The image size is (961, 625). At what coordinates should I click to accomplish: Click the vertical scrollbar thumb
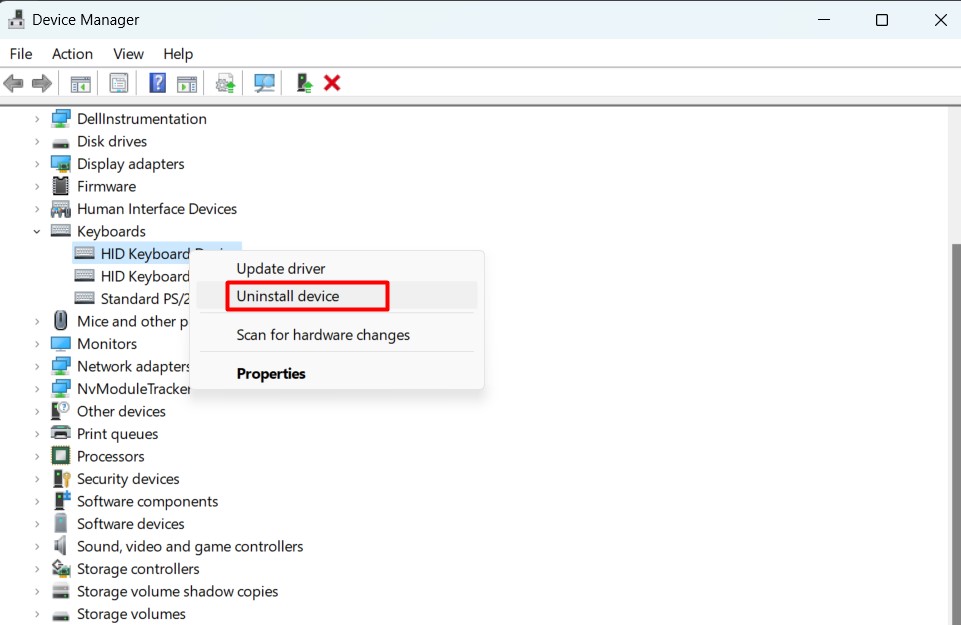955,430
